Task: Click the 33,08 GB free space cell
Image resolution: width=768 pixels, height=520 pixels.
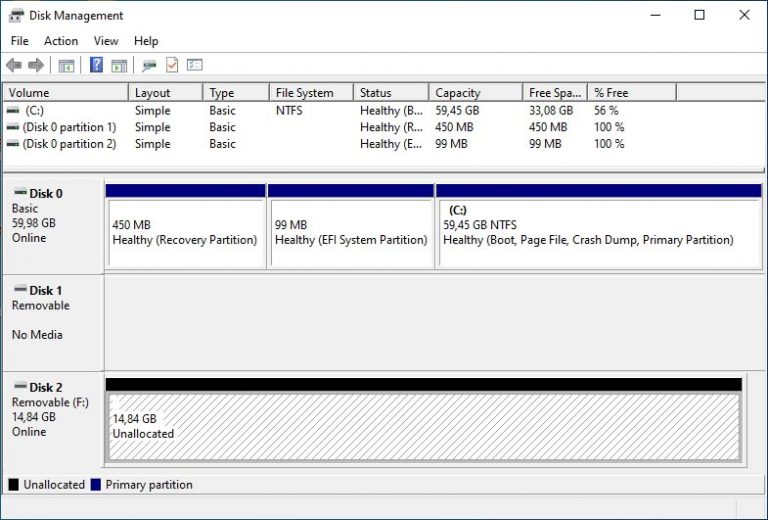Action: click(551, 111)
